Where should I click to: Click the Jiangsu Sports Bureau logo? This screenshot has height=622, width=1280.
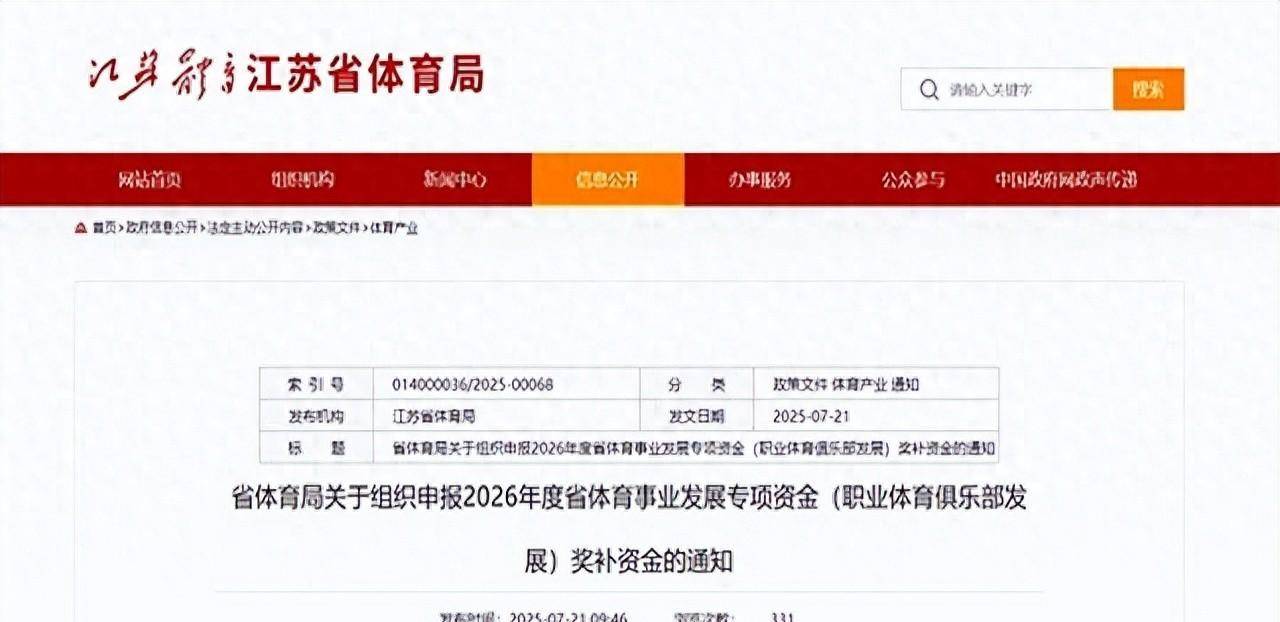[286, 76]
